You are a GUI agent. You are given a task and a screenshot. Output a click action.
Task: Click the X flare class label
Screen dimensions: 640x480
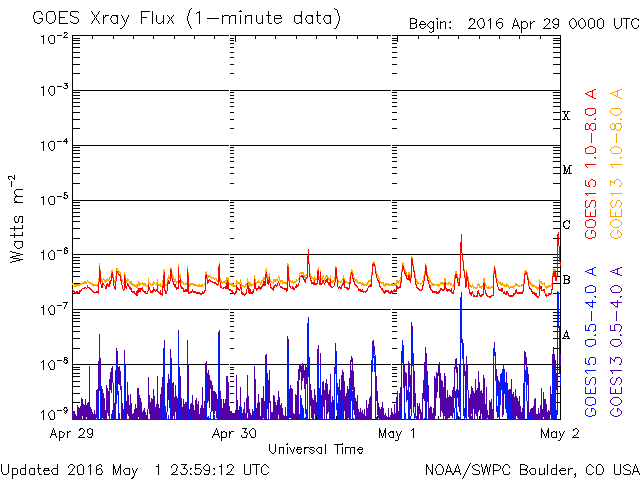(566, 116)
